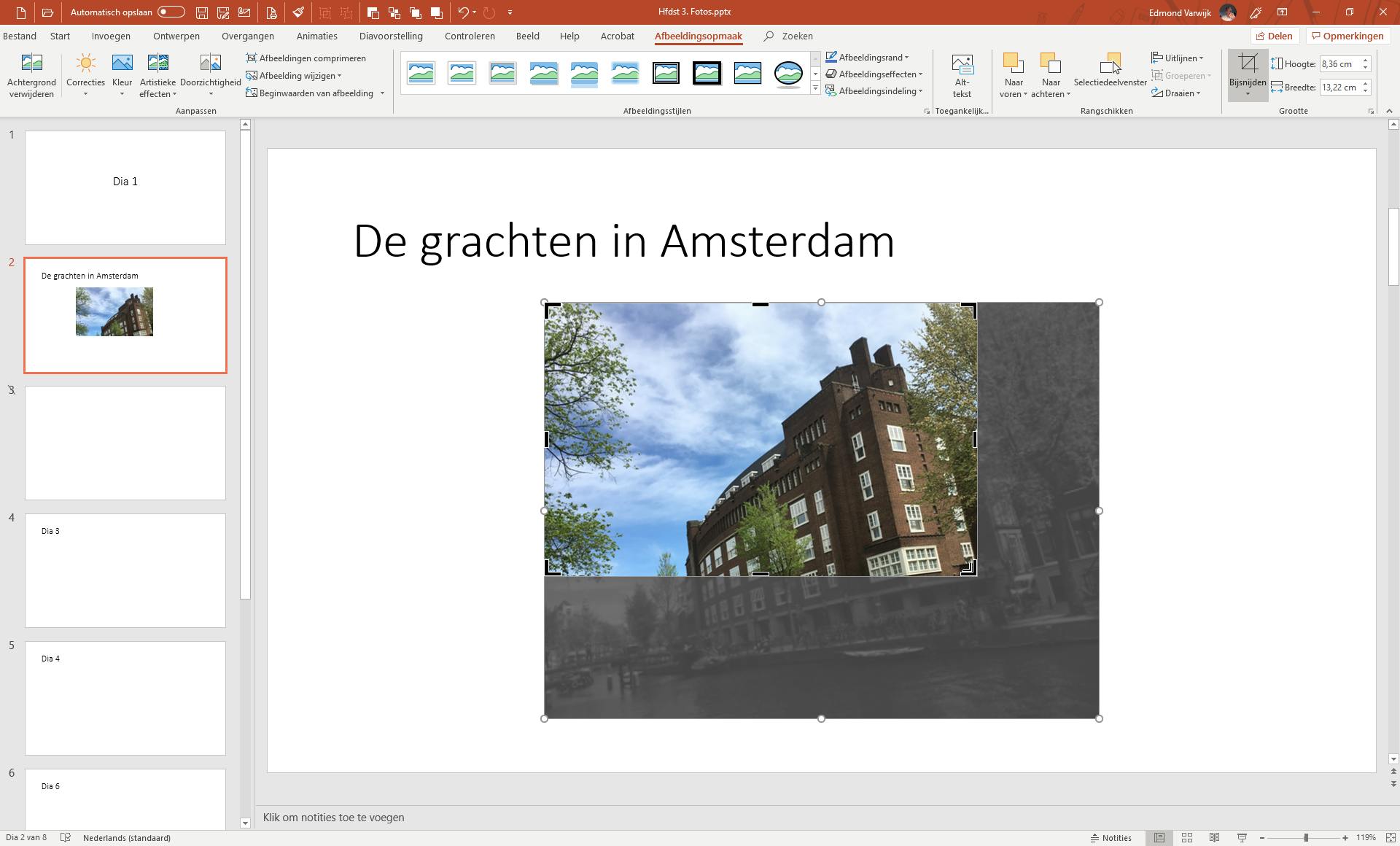Viewport: 1400px width, 846px height.
Task: Toggle Notities pane in status bar
Action: click(1111, 838)
